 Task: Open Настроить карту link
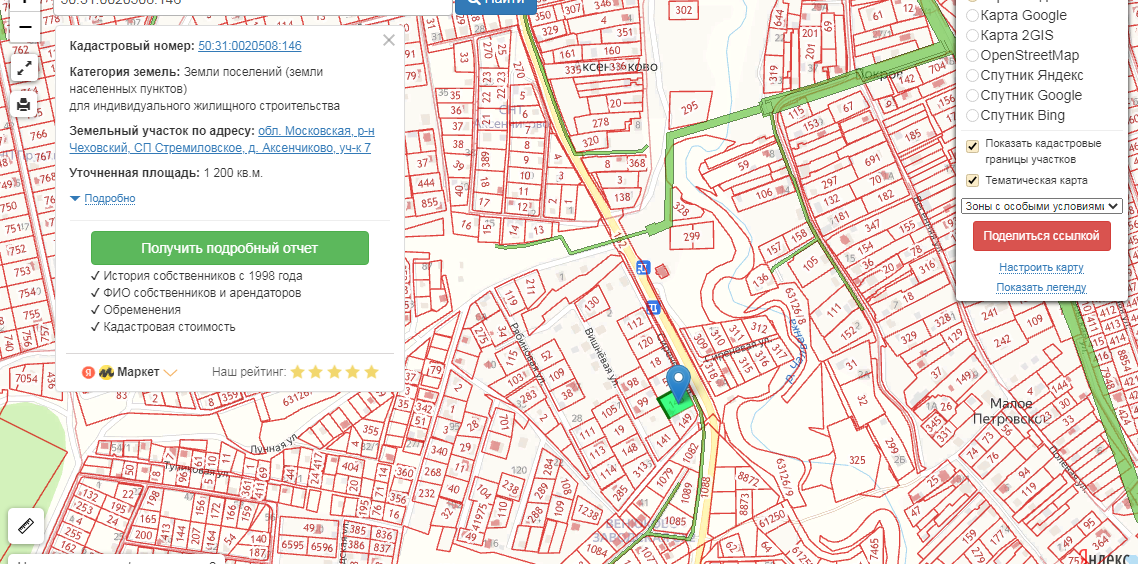(1041, 267)
